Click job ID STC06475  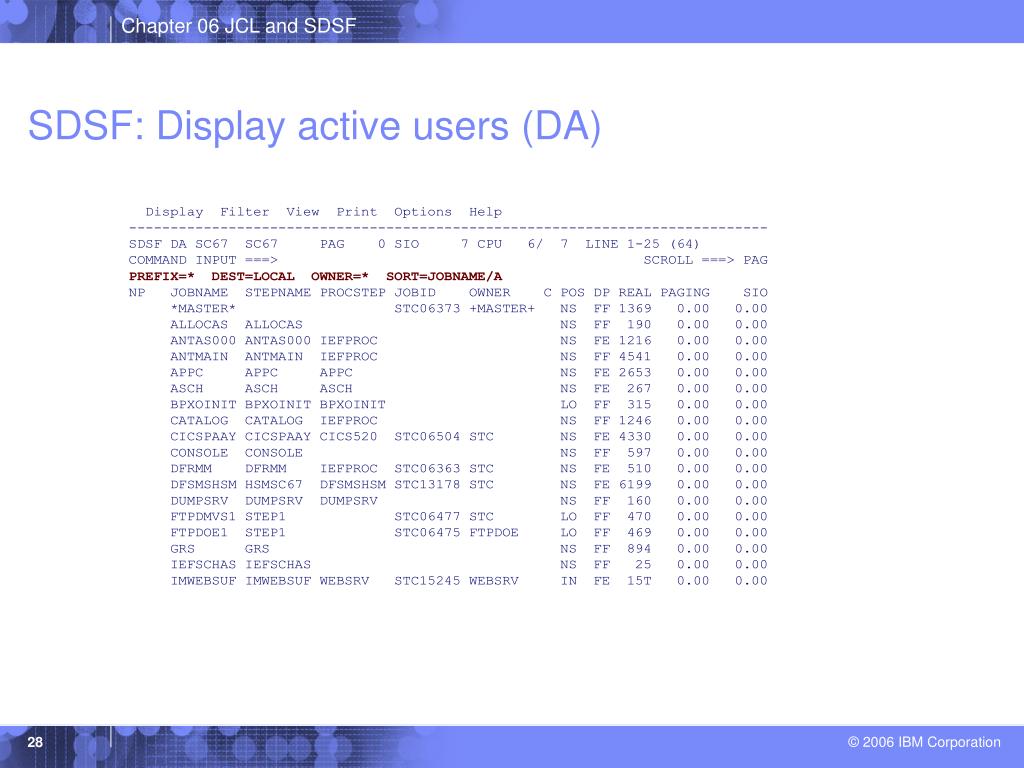[x=427, y=532]
